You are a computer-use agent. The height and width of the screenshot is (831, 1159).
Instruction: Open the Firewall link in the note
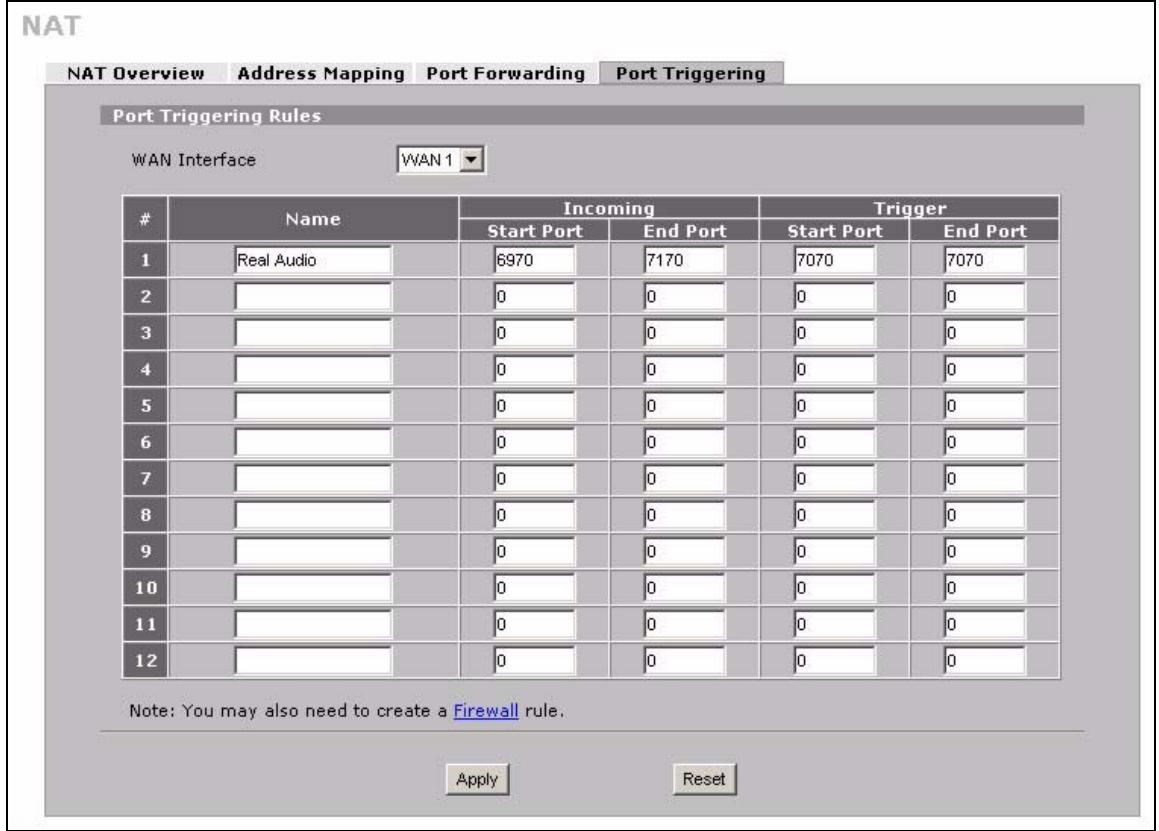486,710
